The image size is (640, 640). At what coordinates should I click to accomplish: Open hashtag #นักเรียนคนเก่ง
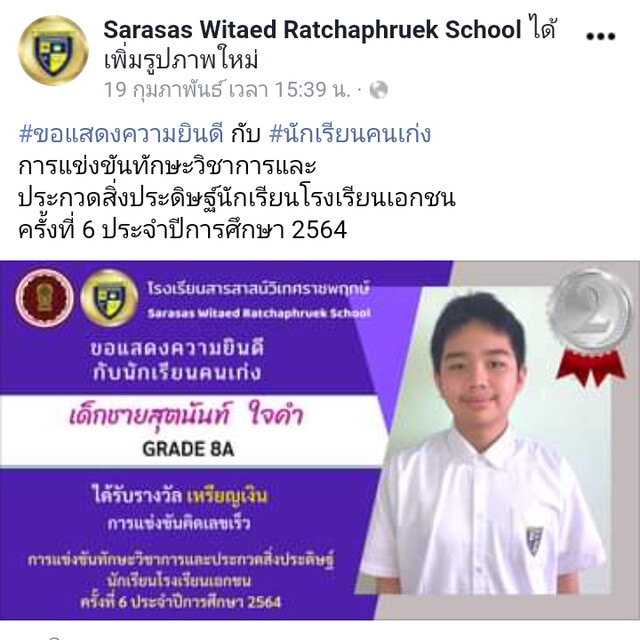[x=350, y=133]
